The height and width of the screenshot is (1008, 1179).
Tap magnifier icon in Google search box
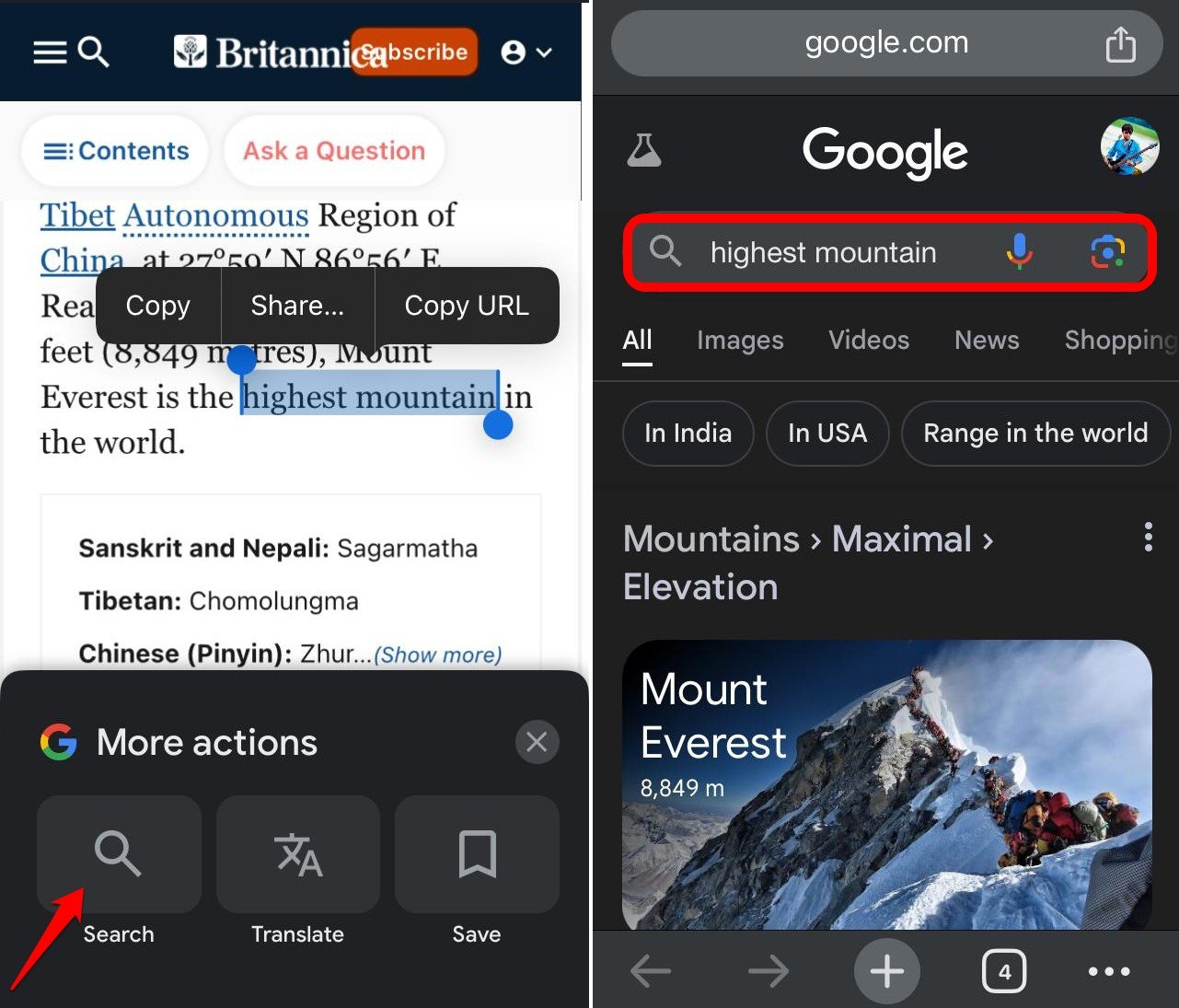tap(665, 251)
